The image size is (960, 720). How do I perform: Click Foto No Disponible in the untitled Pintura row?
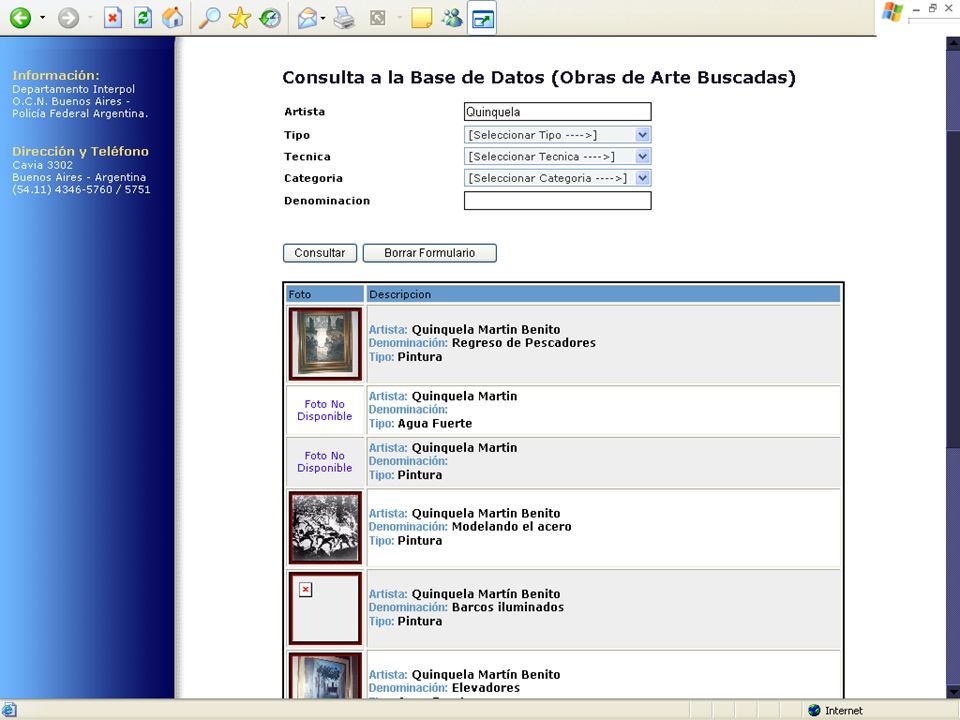324,462
